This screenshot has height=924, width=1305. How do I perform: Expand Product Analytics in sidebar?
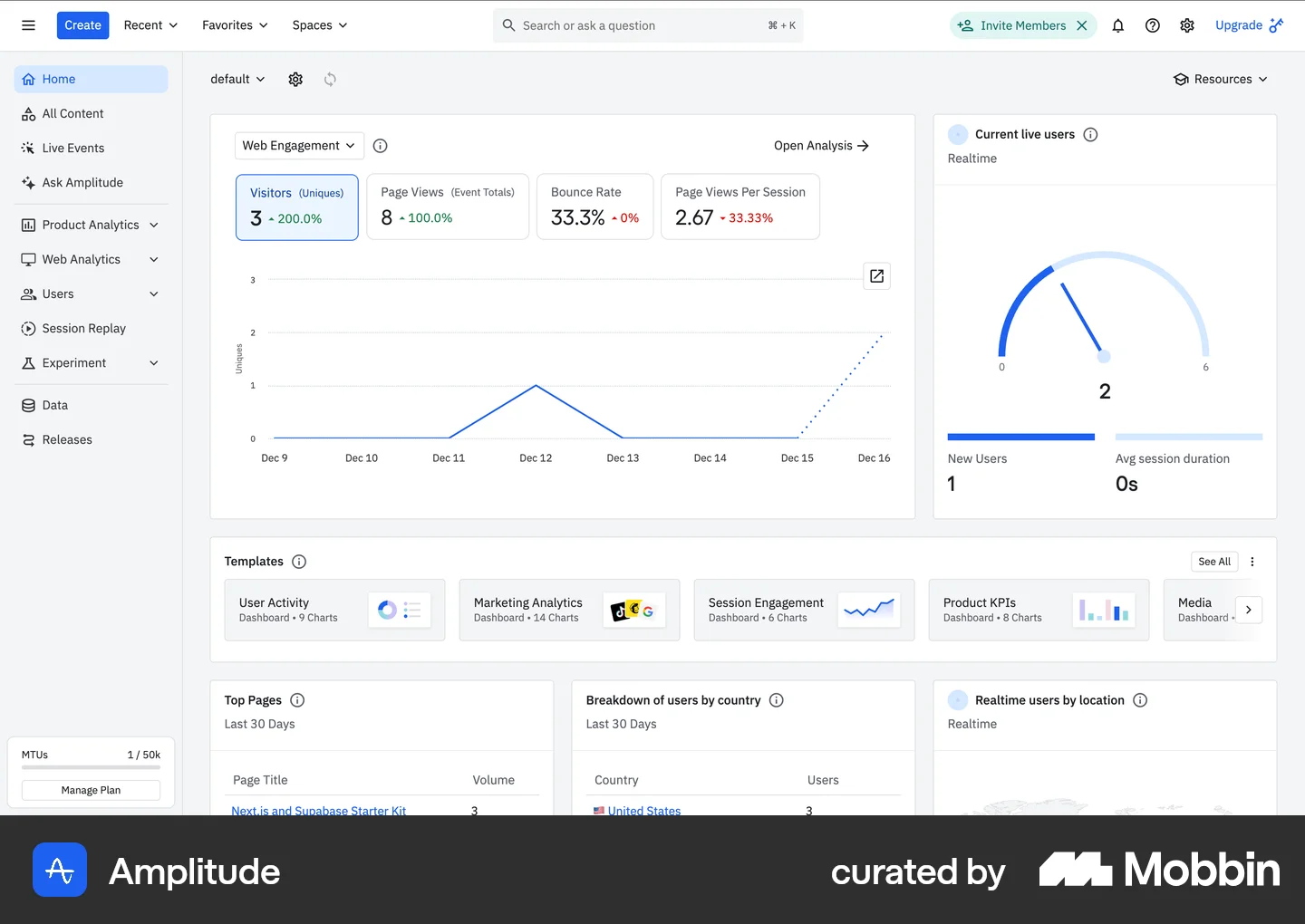click(x=92, y=226)
